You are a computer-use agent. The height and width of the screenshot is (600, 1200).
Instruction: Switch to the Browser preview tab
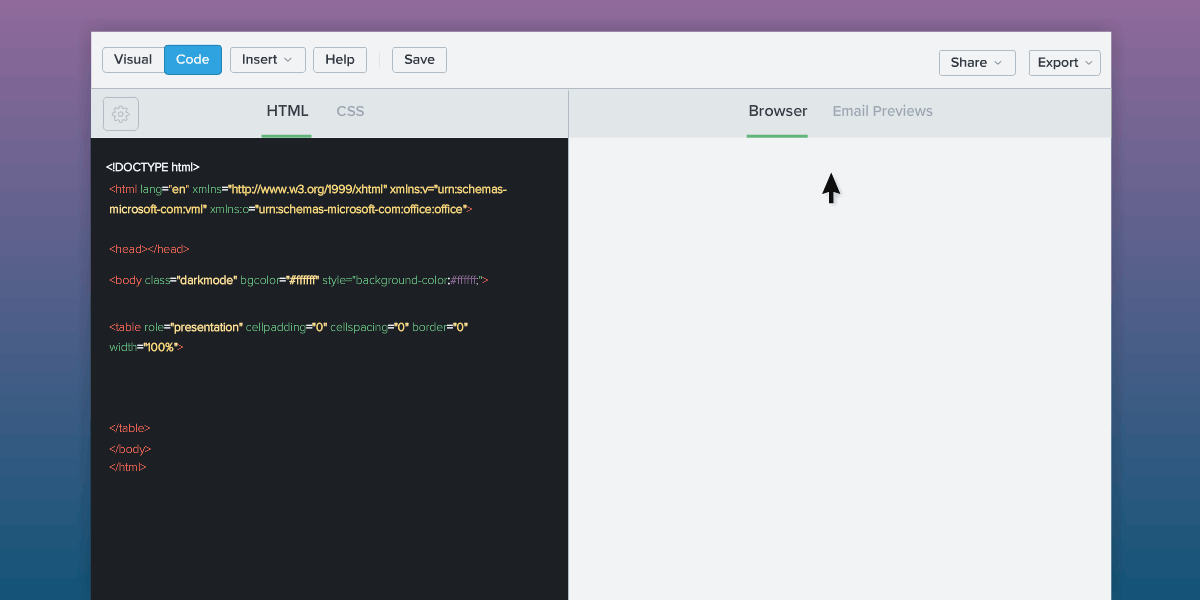pos(777,111)
